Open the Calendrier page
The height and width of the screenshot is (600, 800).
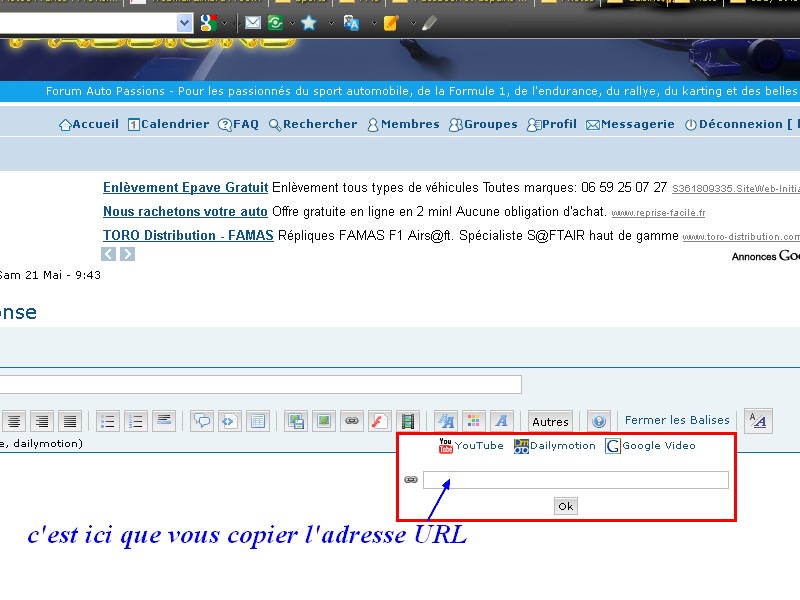click(x=168, y=124)
